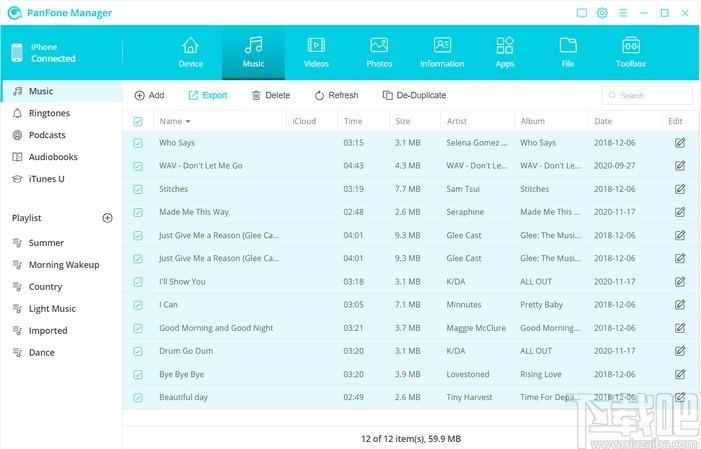Select the Tiny Harvest artist cell
The height and width of the screenshot is (449, 701).
click(469, 397)
